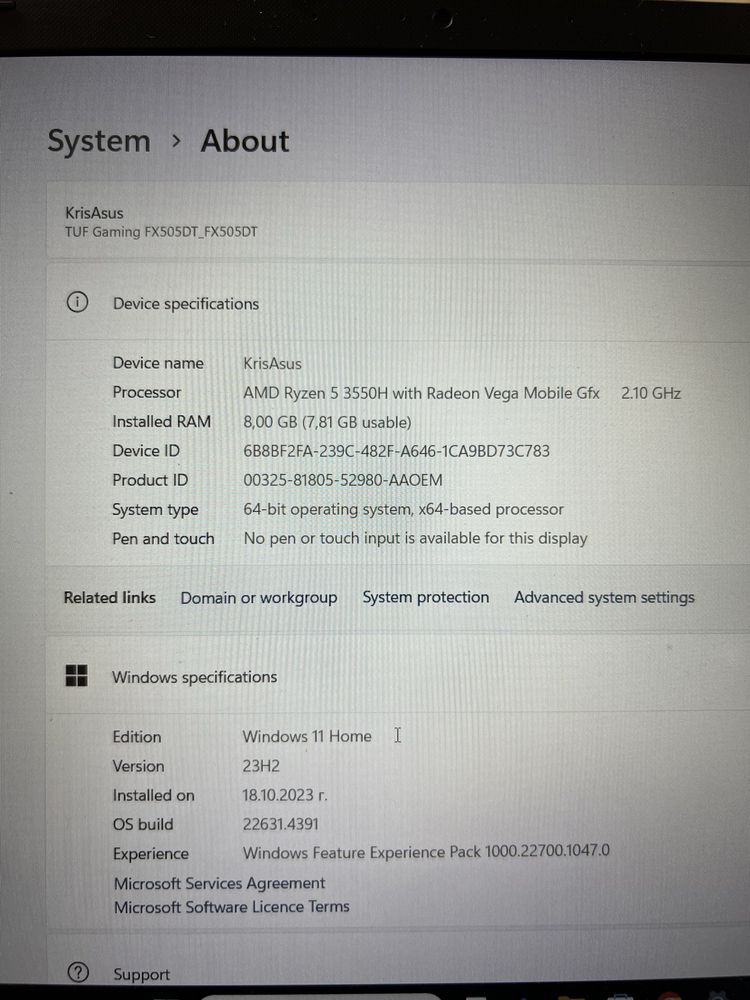750x1000 pixels.
Task: Select the Windows 11 Home edition value
Action: tap(307, 736)
